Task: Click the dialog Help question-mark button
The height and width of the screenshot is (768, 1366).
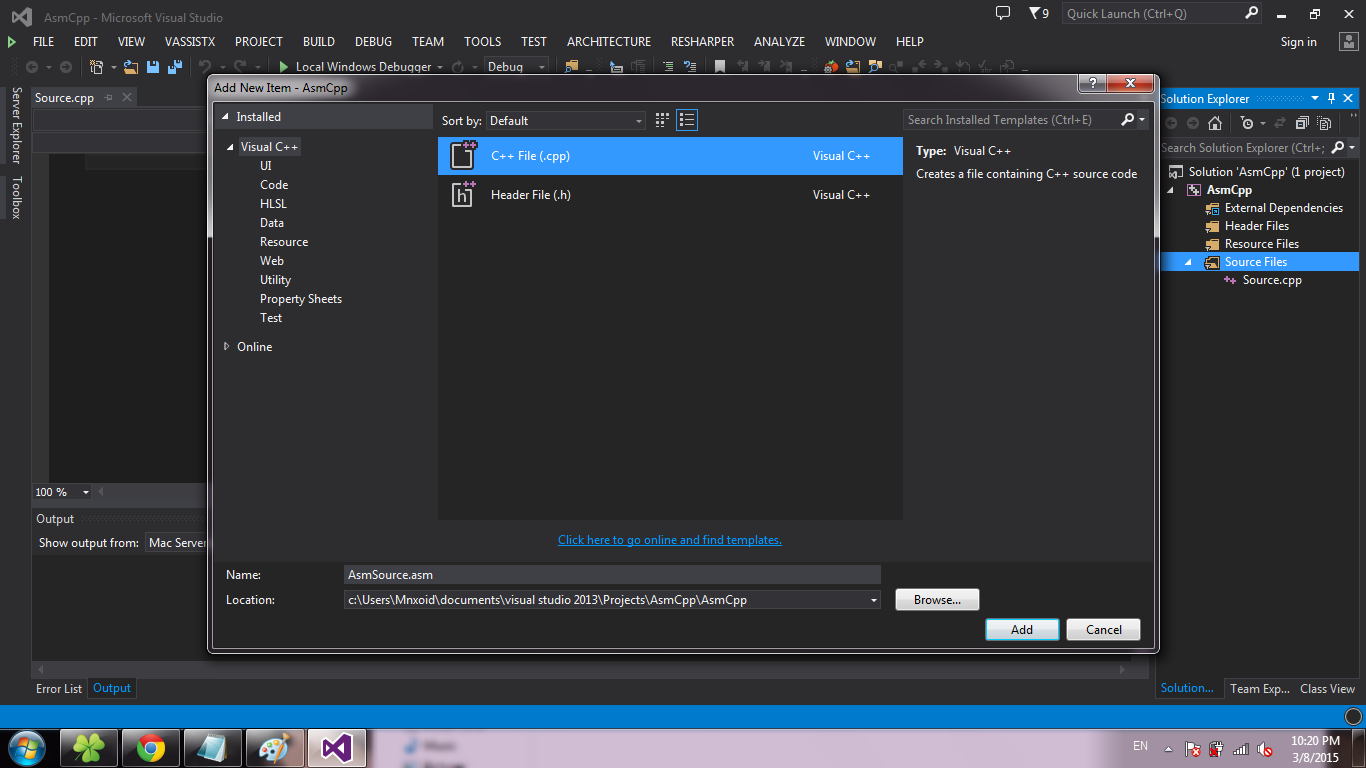Action: 1092,84
